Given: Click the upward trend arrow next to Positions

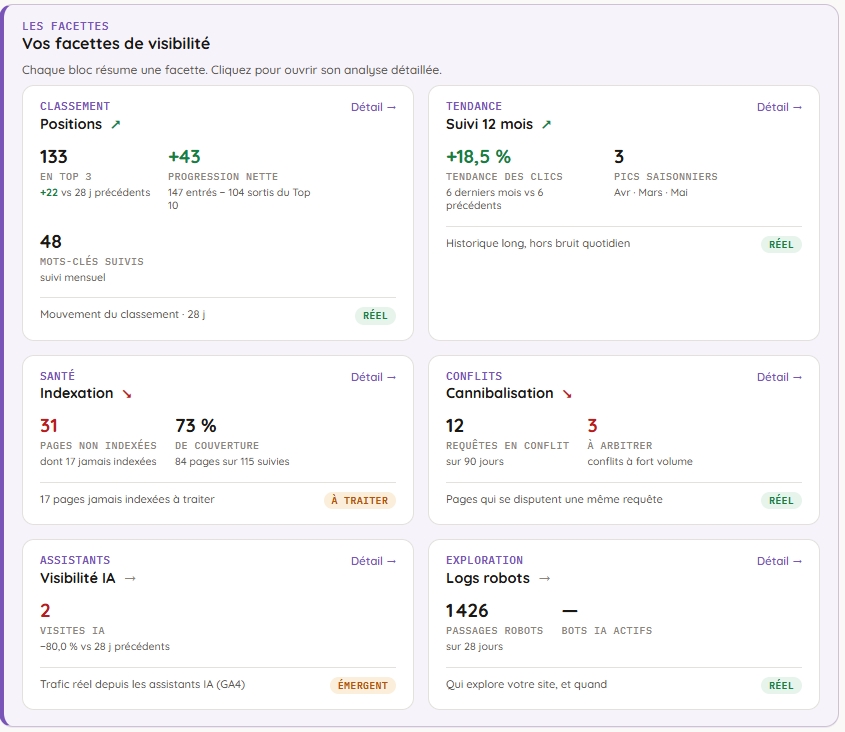Looking at the screenshot, I should coord(115,125).
